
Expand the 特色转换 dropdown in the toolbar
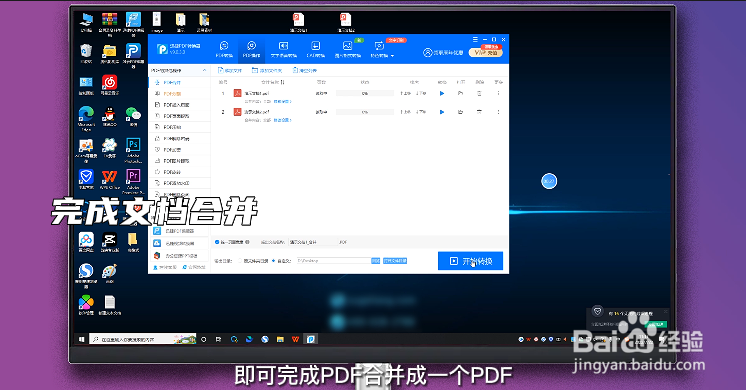[x=382, y=49]
